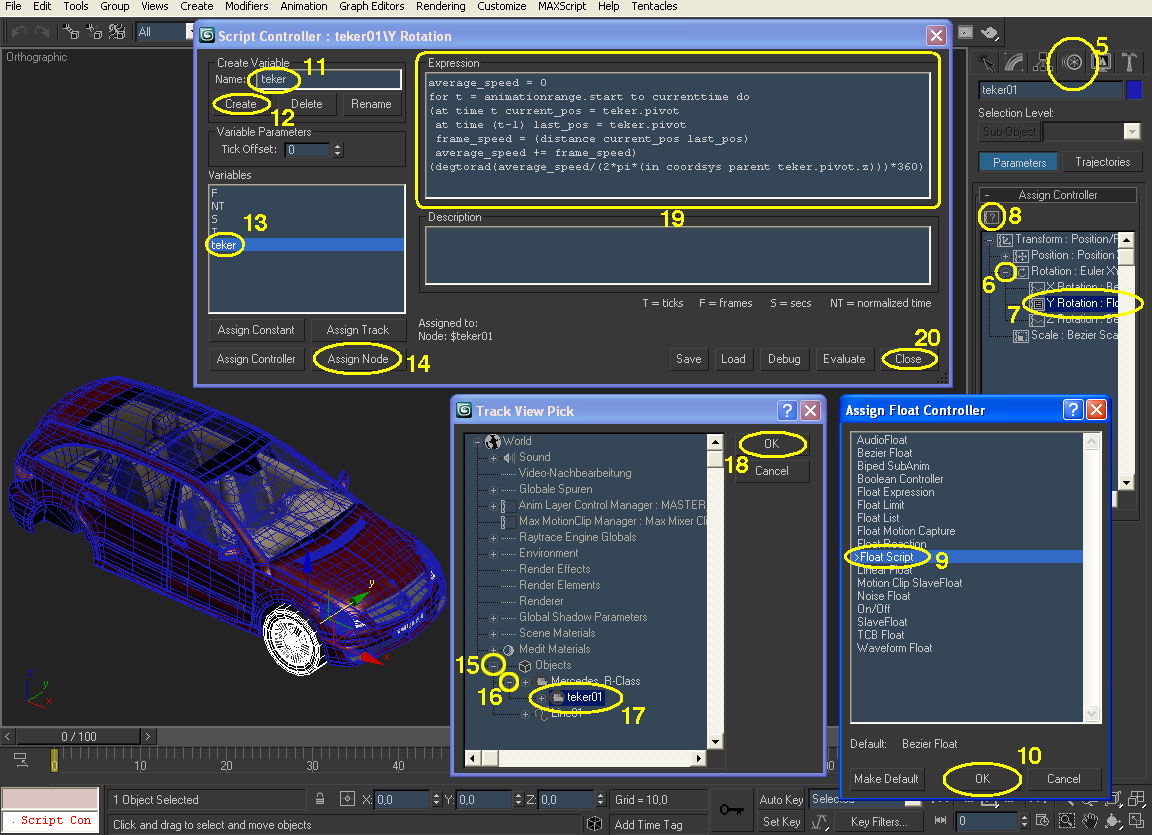Open the Hierarchy command panel
The image size is (1152, 835).
[1043, 61]
